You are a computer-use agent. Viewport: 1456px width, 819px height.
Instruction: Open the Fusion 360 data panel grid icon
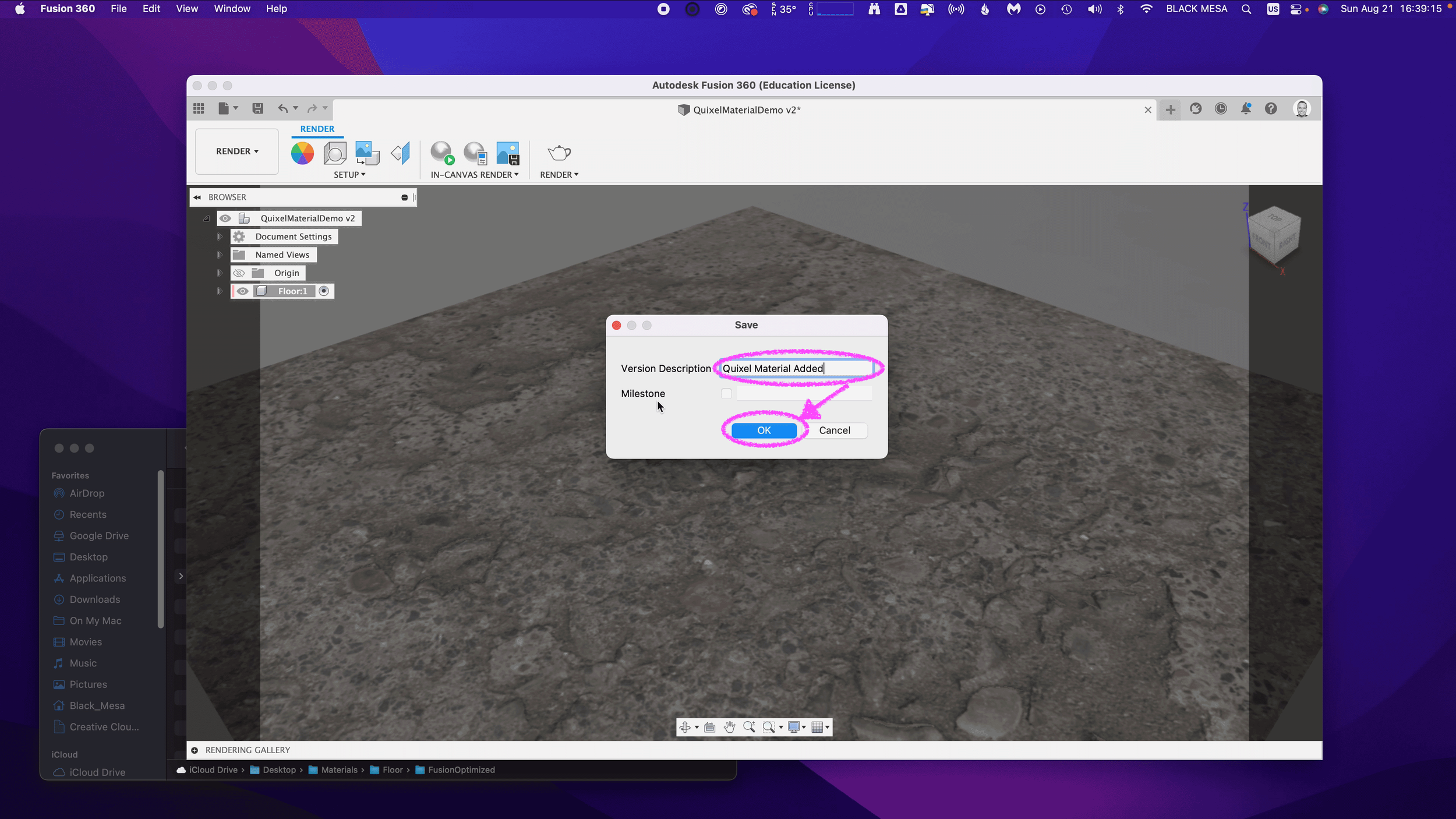pyautogui.click(x=199, y=108)
